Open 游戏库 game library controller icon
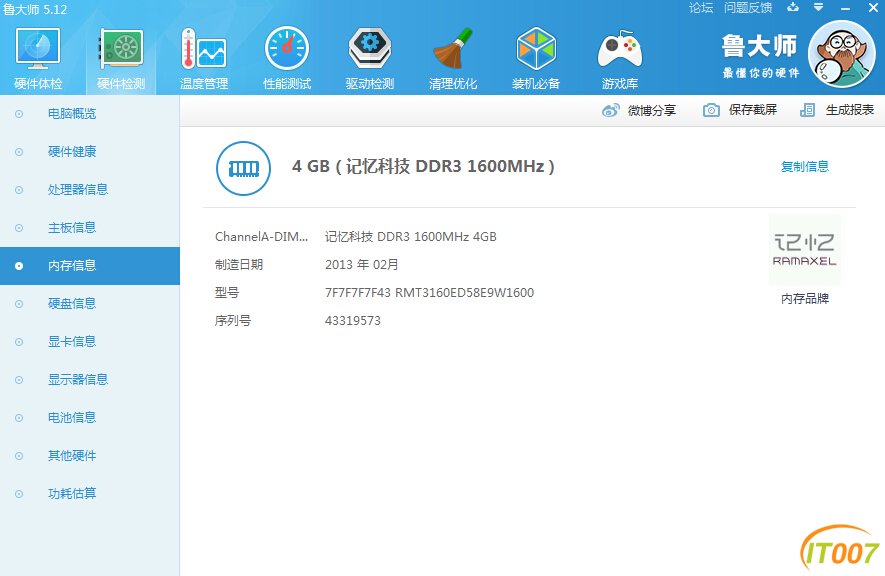The width and height of the screenshot is (885, 576). pos(620,51)
